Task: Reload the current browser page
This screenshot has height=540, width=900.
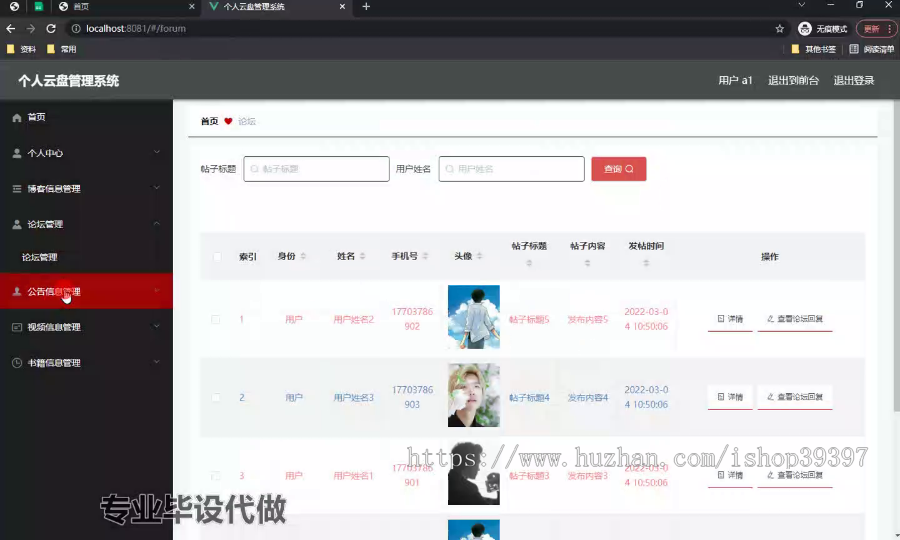Action: tap(51, 29)
